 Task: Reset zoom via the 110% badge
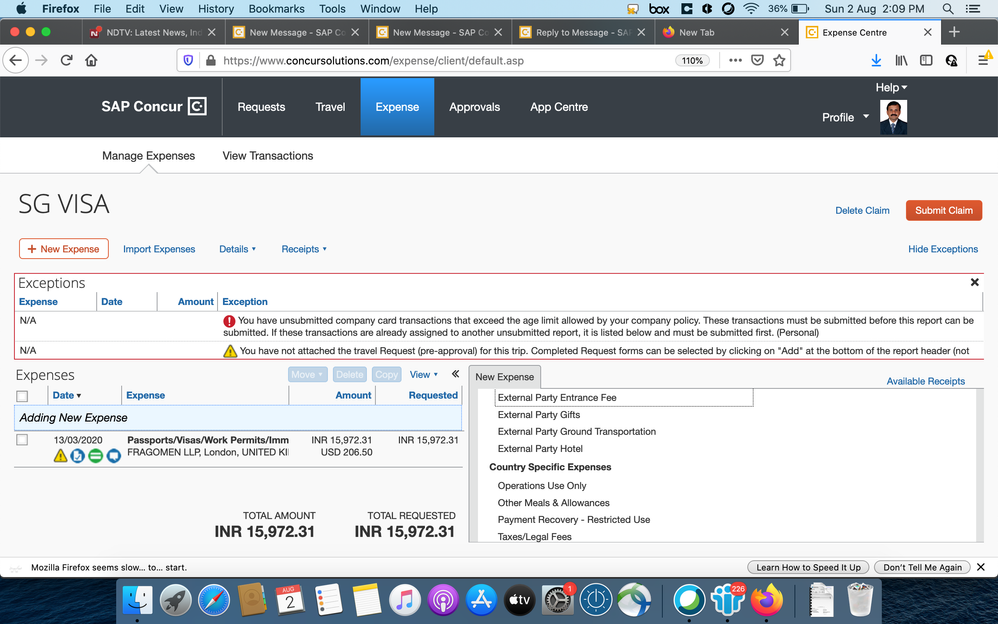pos(692,60)
